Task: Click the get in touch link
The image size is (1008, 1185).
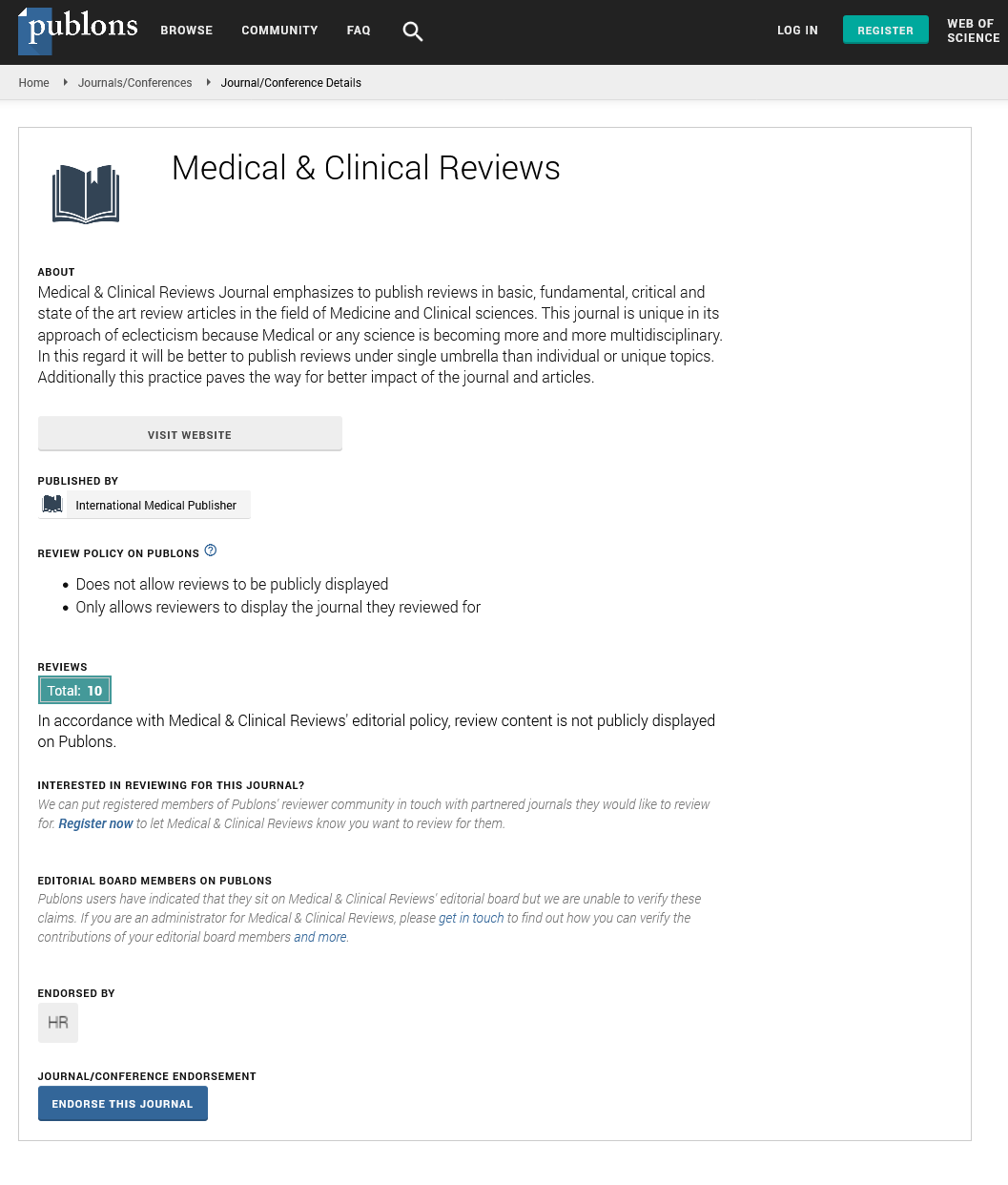Action: pos(471,918)
